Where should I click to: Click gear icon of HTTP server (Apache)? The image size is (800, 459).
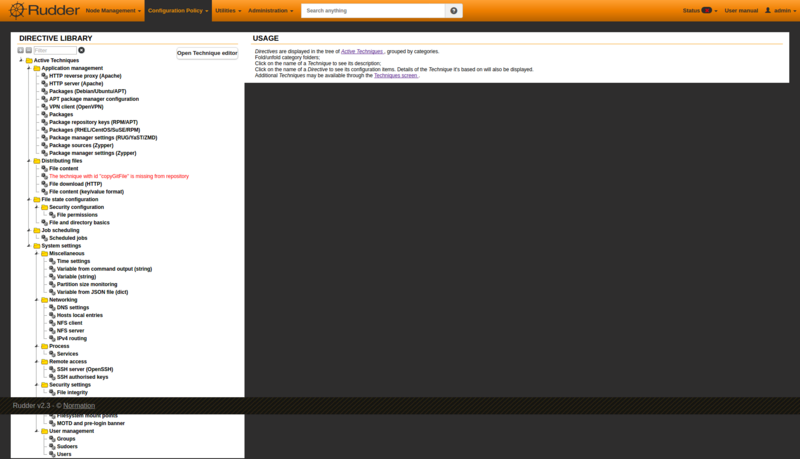(44, 84)
